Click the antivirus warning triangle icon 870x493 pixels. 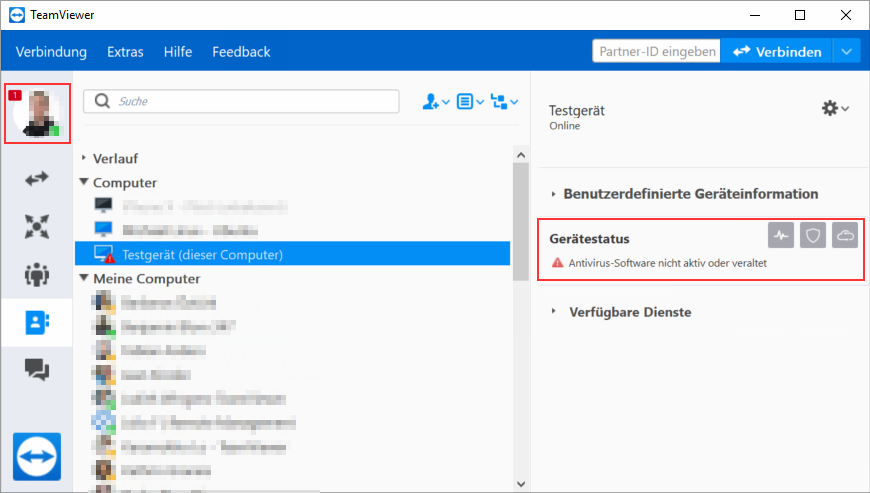point(558,263)
